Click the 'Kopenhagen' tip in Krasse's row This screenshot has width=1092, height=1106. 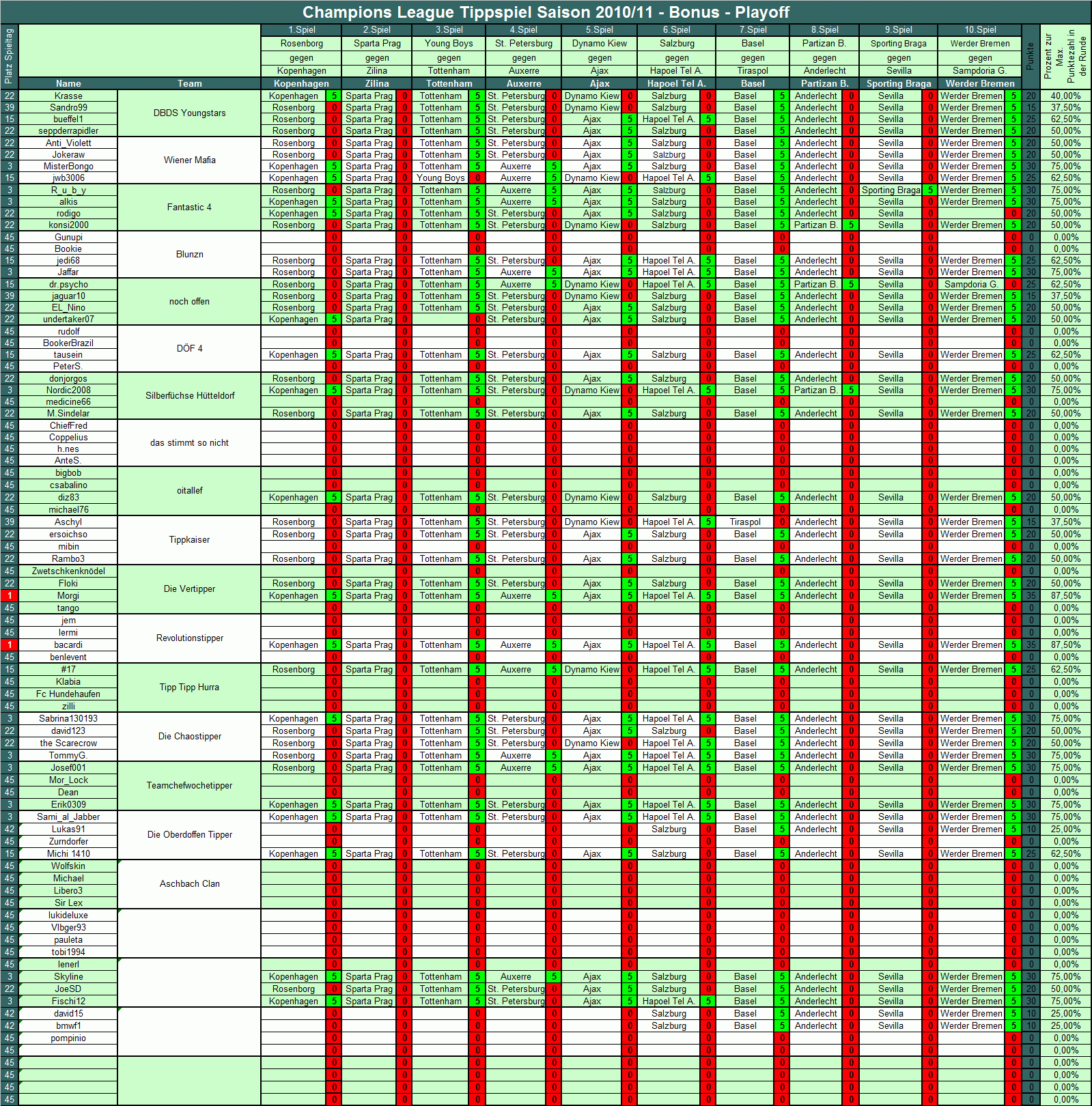tap(293, 96)
